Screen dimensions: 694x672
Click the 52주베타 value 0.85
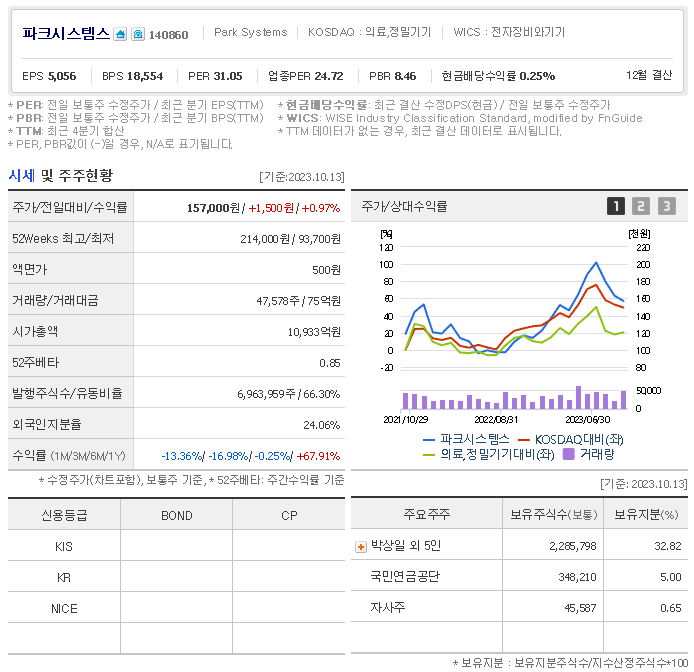coord(330,363)
